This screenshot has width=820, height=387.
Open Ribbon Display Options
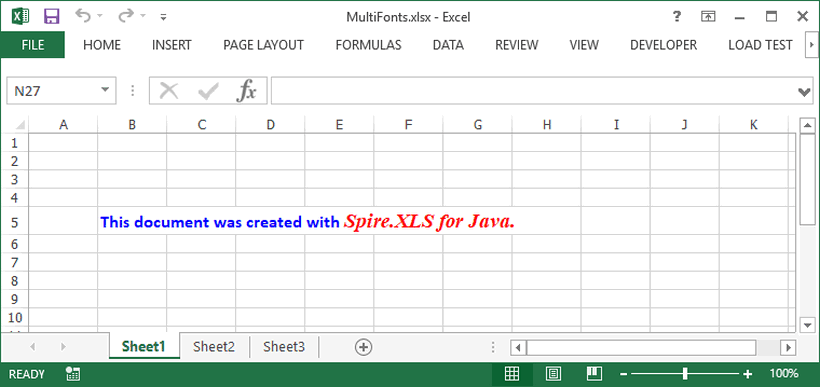(x=708, y=17)
